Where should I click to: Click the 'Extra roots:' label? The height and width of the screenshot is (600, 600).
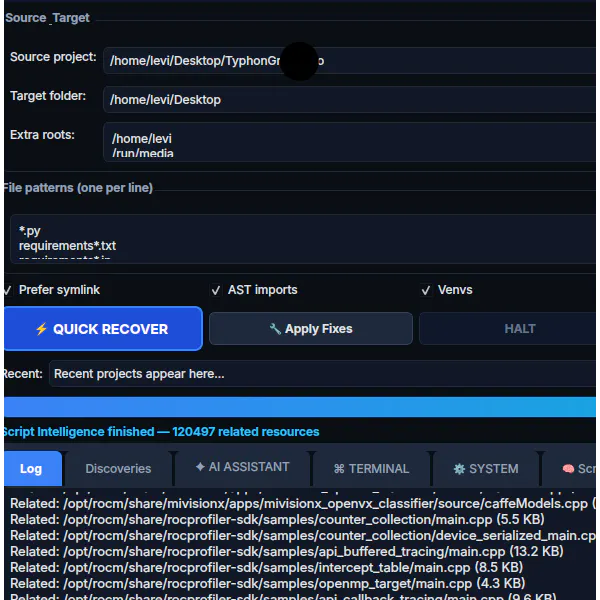42,135
